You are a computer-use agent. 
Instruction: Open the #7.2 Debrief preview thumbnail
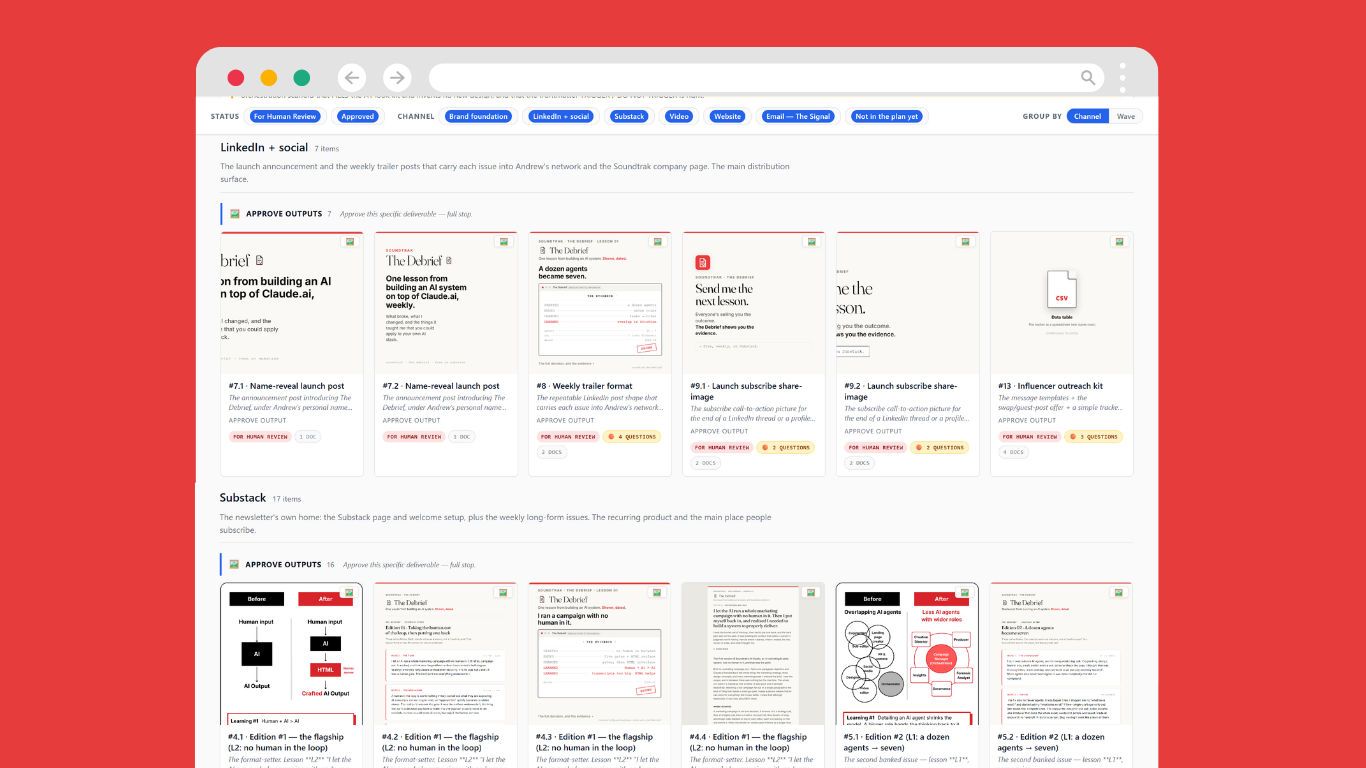tap(446, 303)
